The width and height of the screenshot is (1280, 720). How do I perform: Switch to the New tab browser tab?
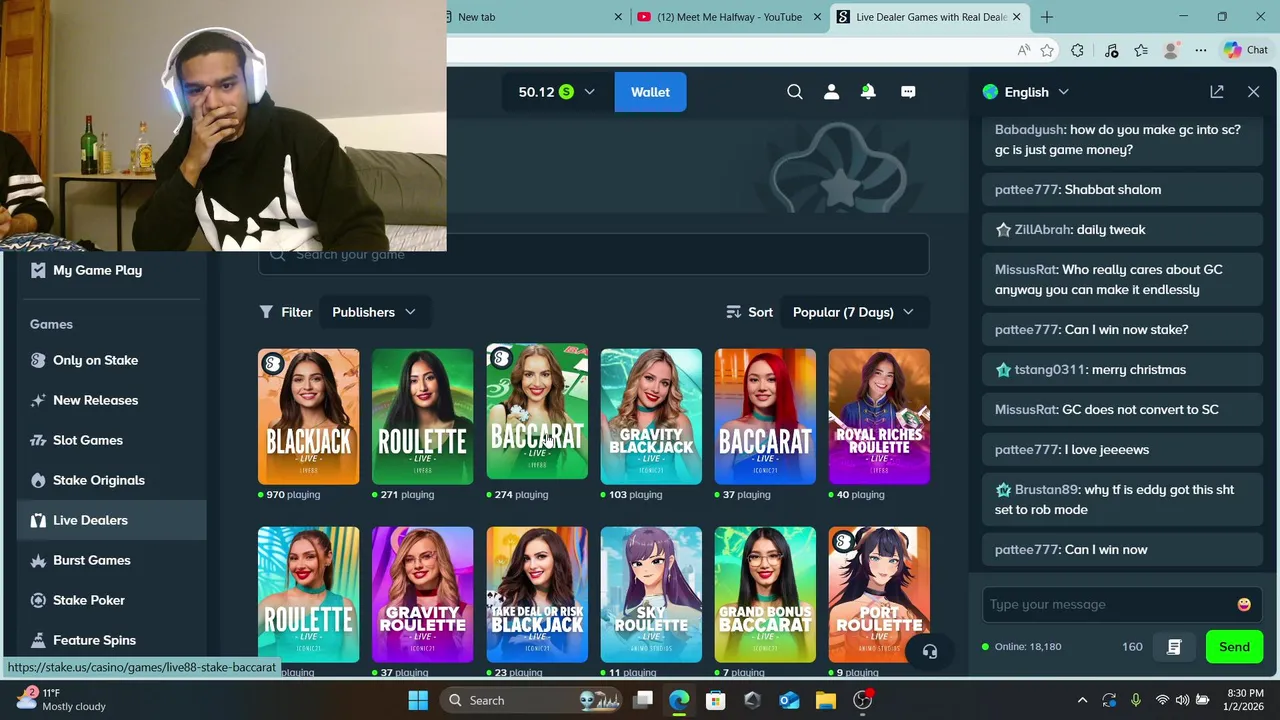(x=530, y=17)
